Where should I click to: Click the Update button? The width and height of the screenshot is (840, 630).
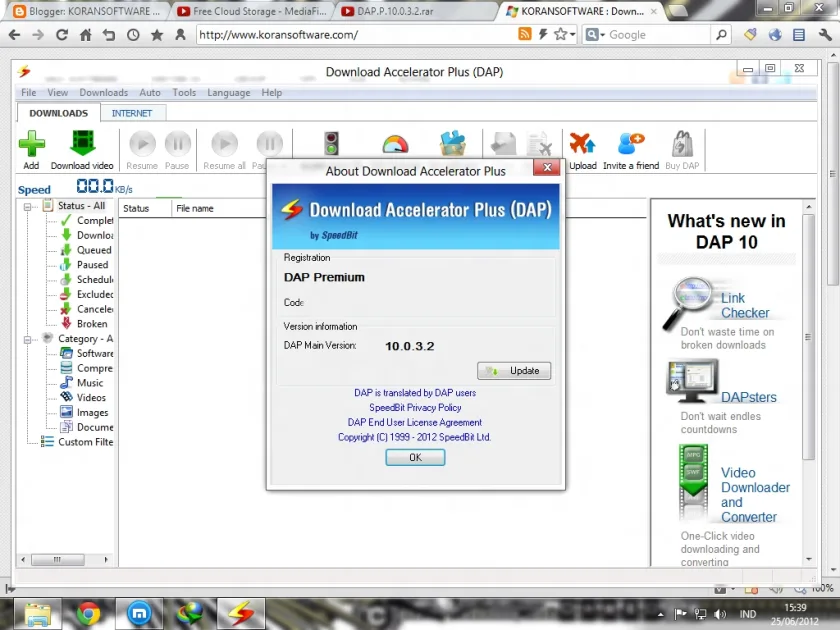click(x=514, y=371)
